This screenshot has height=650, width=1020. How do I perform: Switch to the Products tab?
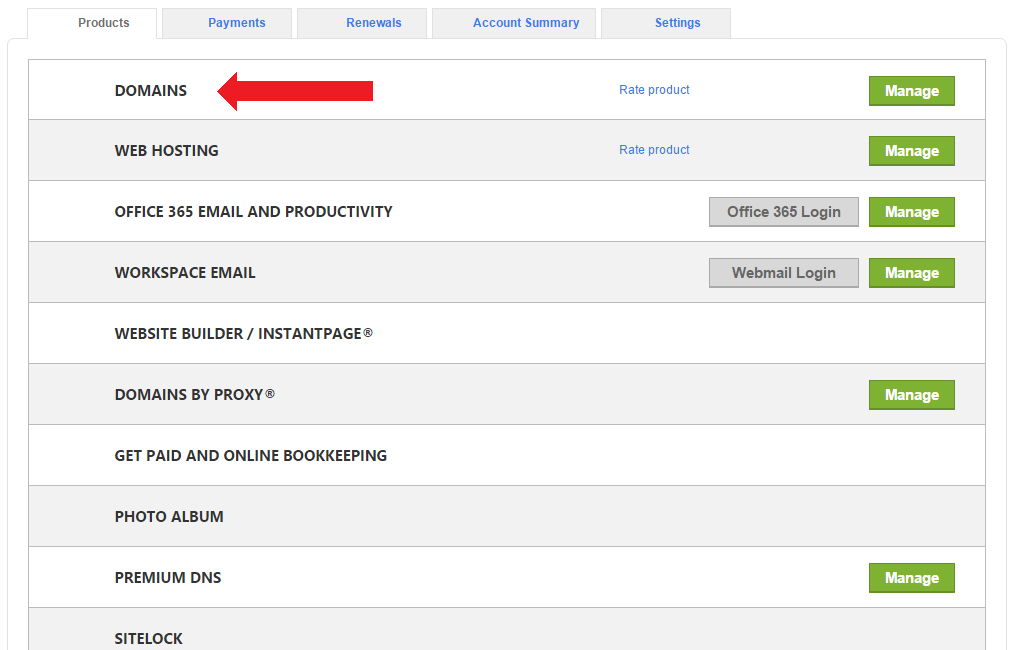92,23
